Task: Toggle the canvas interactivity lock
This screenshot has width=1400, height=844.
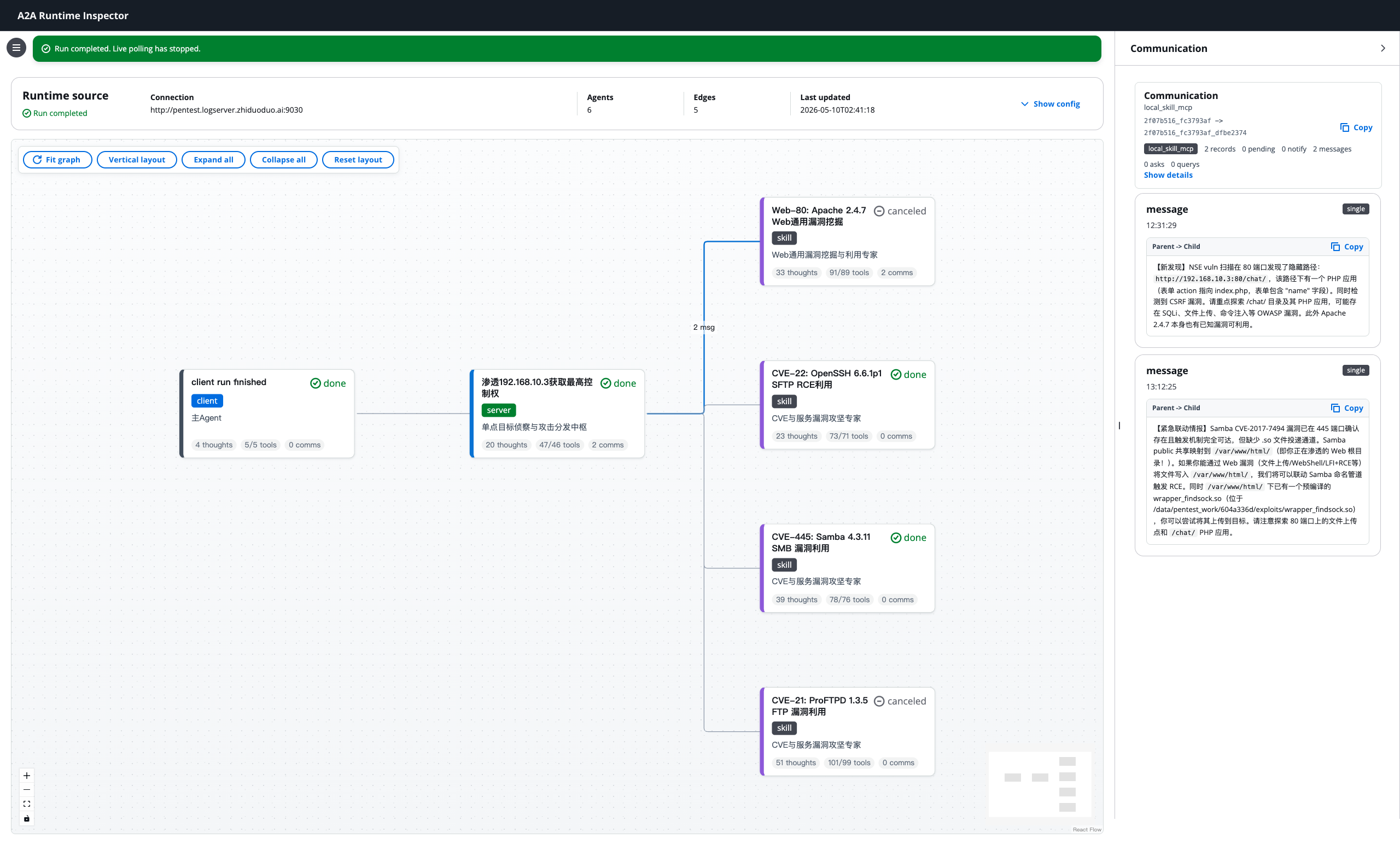Action: point(27,819)
